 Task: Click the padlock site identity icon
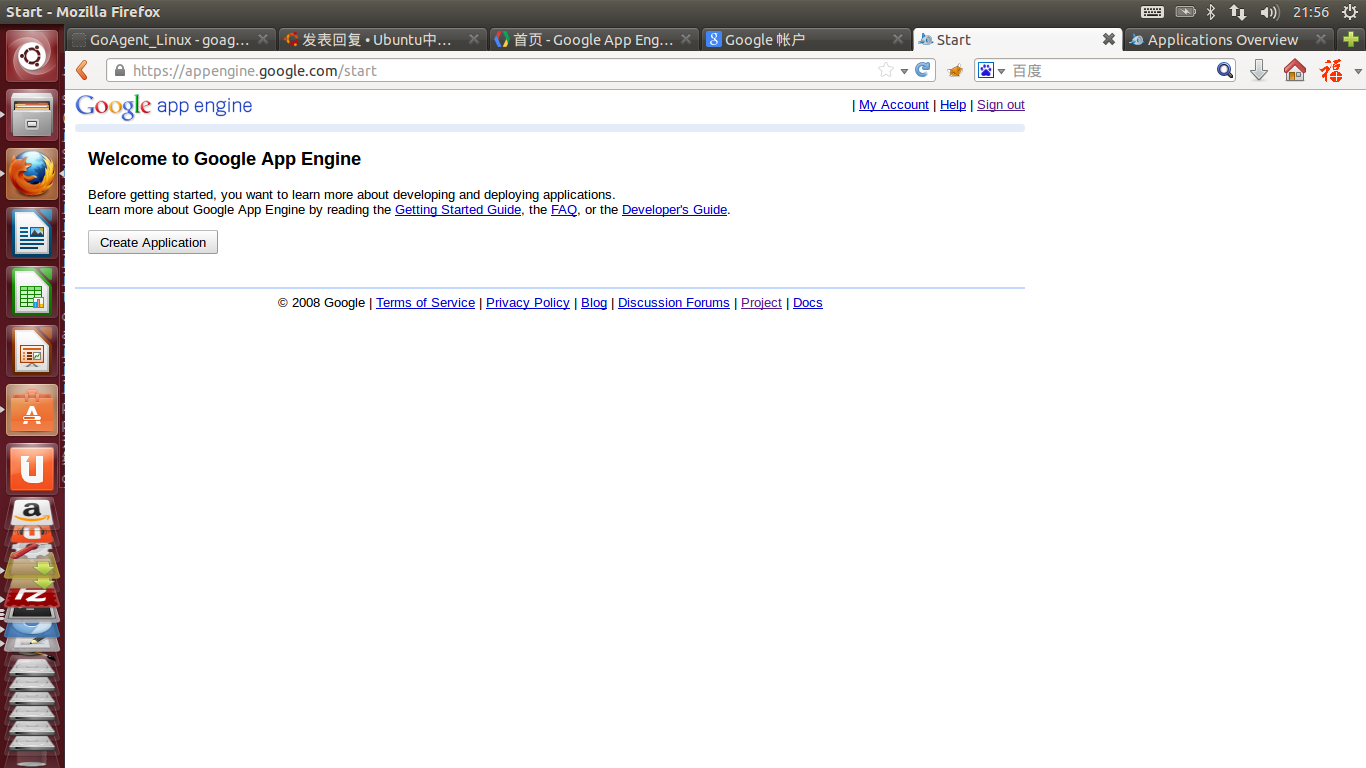(120, 70)
